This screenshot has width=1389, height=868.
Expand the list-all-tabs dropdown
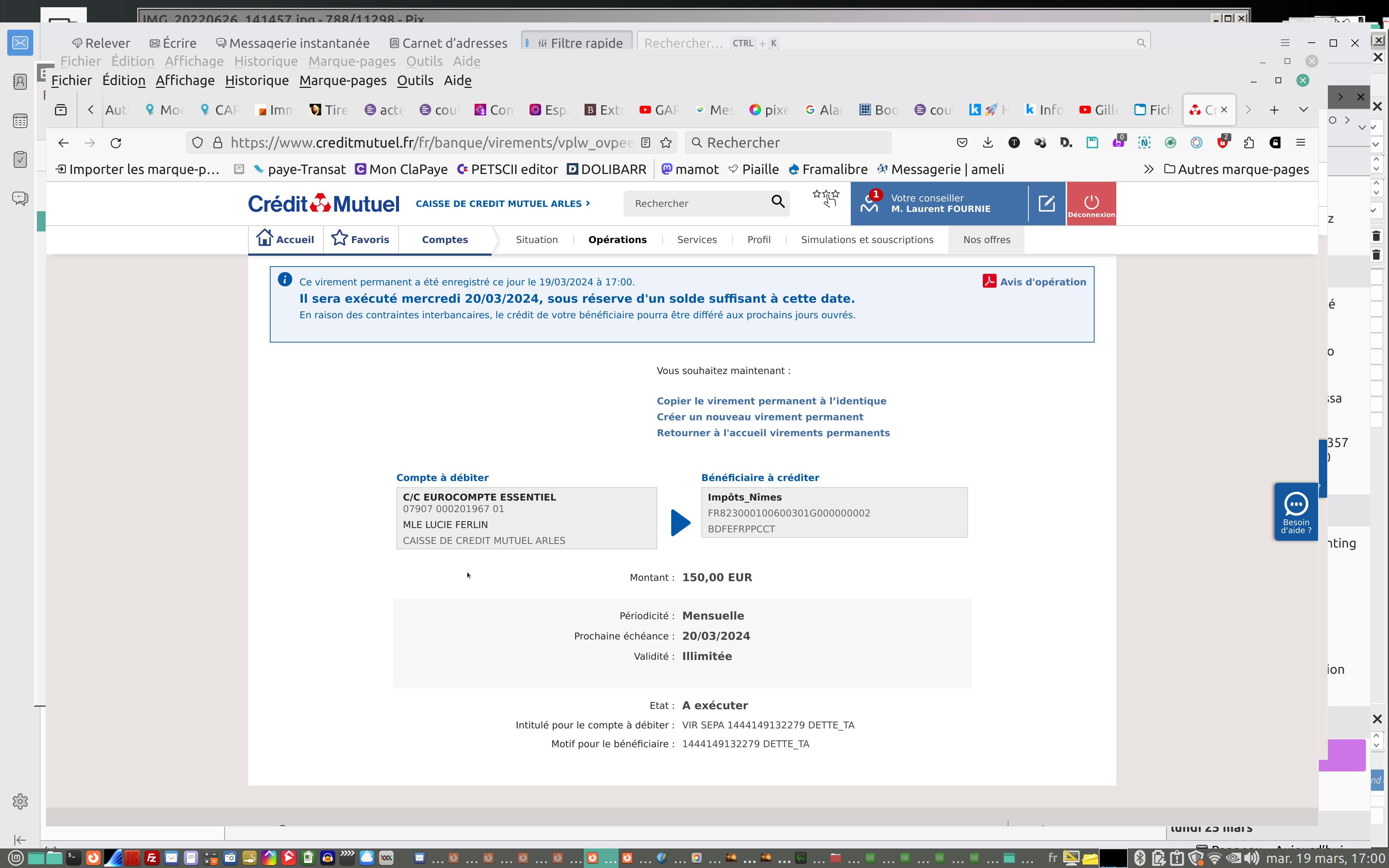click(1304, 110)
